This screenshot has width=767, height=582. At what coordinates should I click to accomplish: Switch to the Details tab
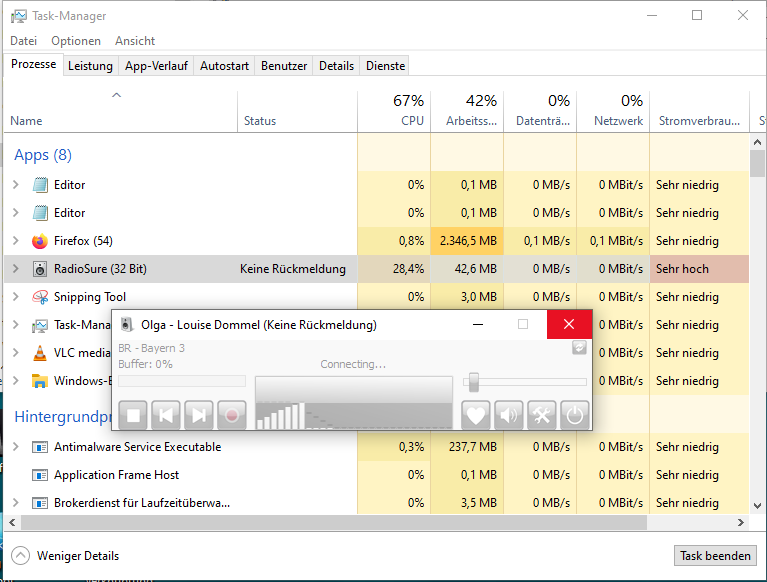point(337,66)
